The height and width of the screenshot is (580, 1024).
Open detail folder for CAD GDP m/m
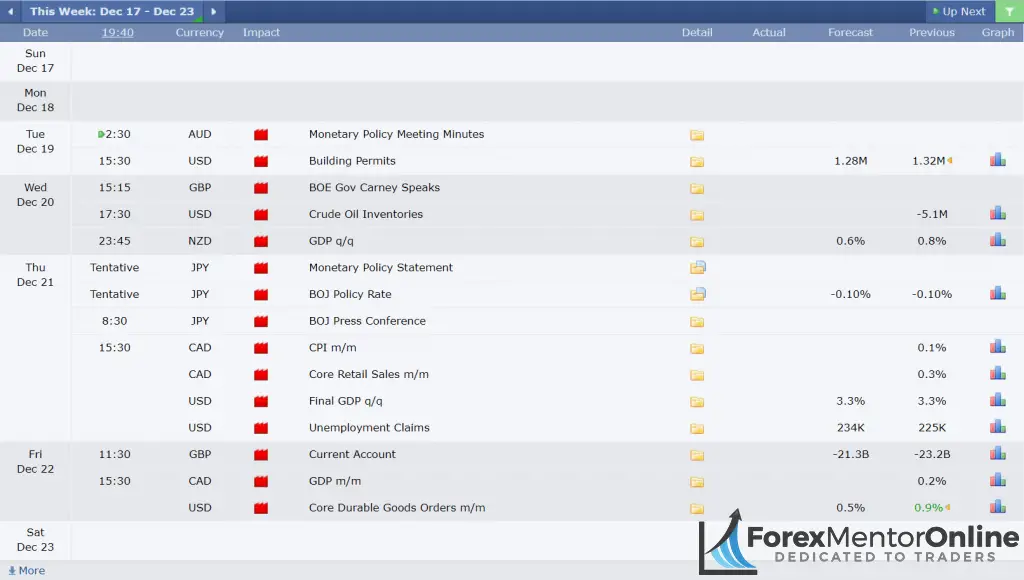pos(697,482)
